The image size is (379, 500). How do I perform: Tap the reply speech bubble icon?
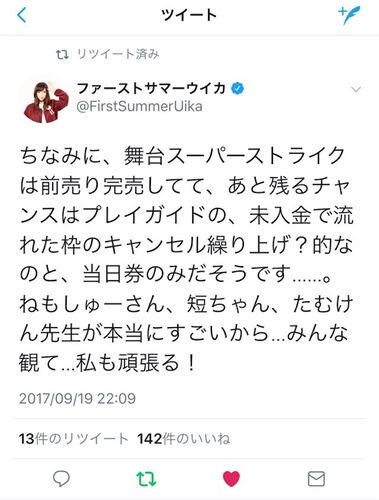pos(61,479)
